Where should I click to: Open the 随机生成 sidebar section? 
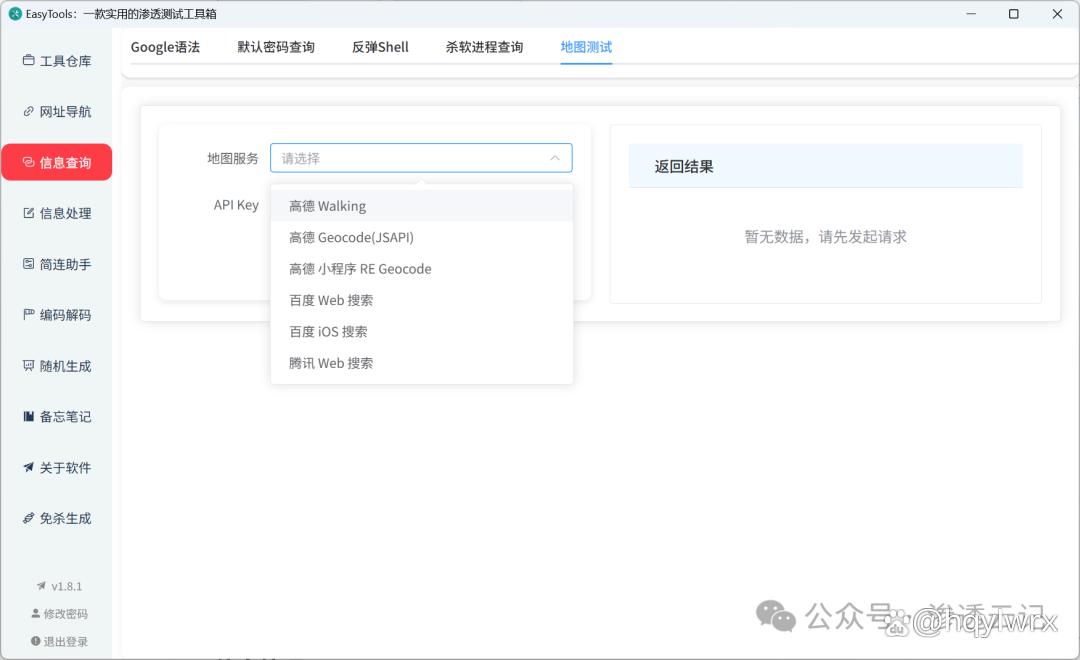[56, 366]
